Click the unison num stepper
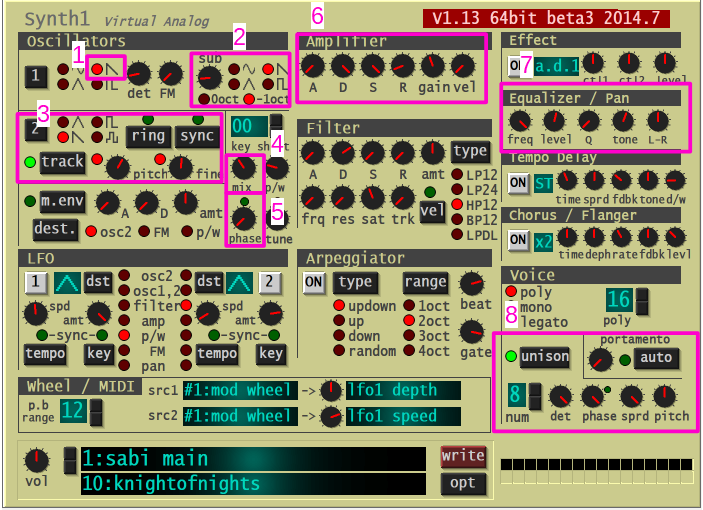This screenshot has height=510, width=703. tap(534, 396)
